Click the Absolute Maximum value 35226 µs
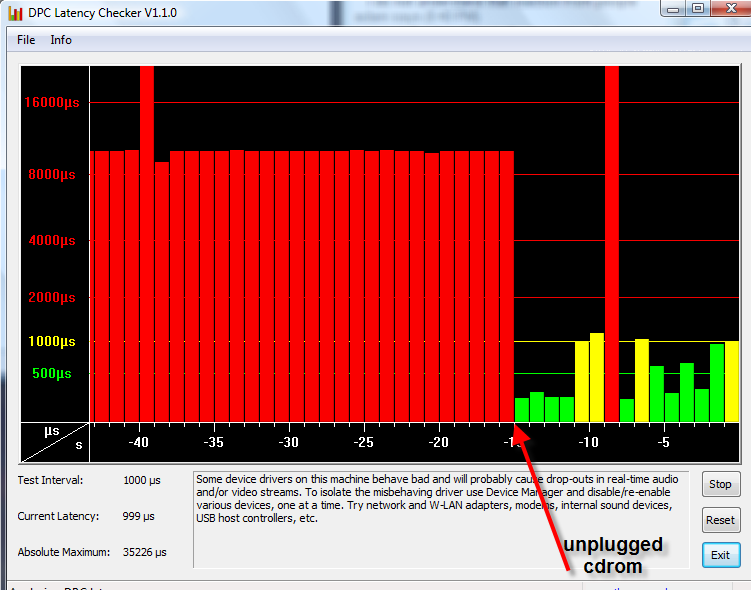Viewport: 751px width, 590px height. [145, 552]
